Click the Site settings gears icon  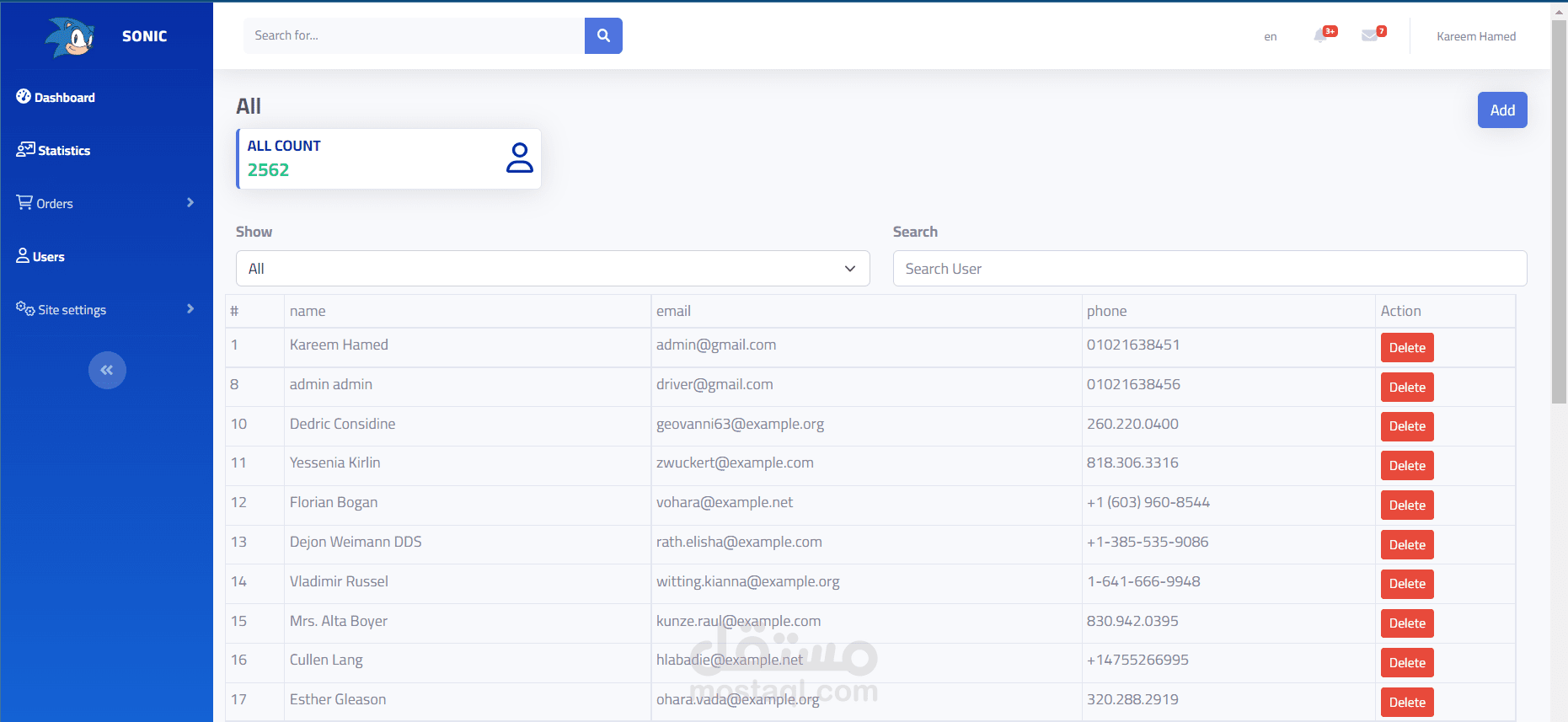[x=25, y=308]
